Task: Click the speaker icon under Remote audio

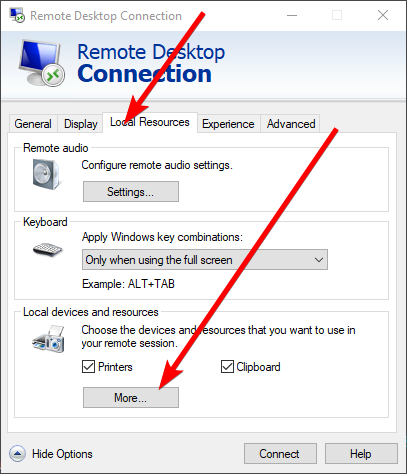Action: tap(46, 174)
